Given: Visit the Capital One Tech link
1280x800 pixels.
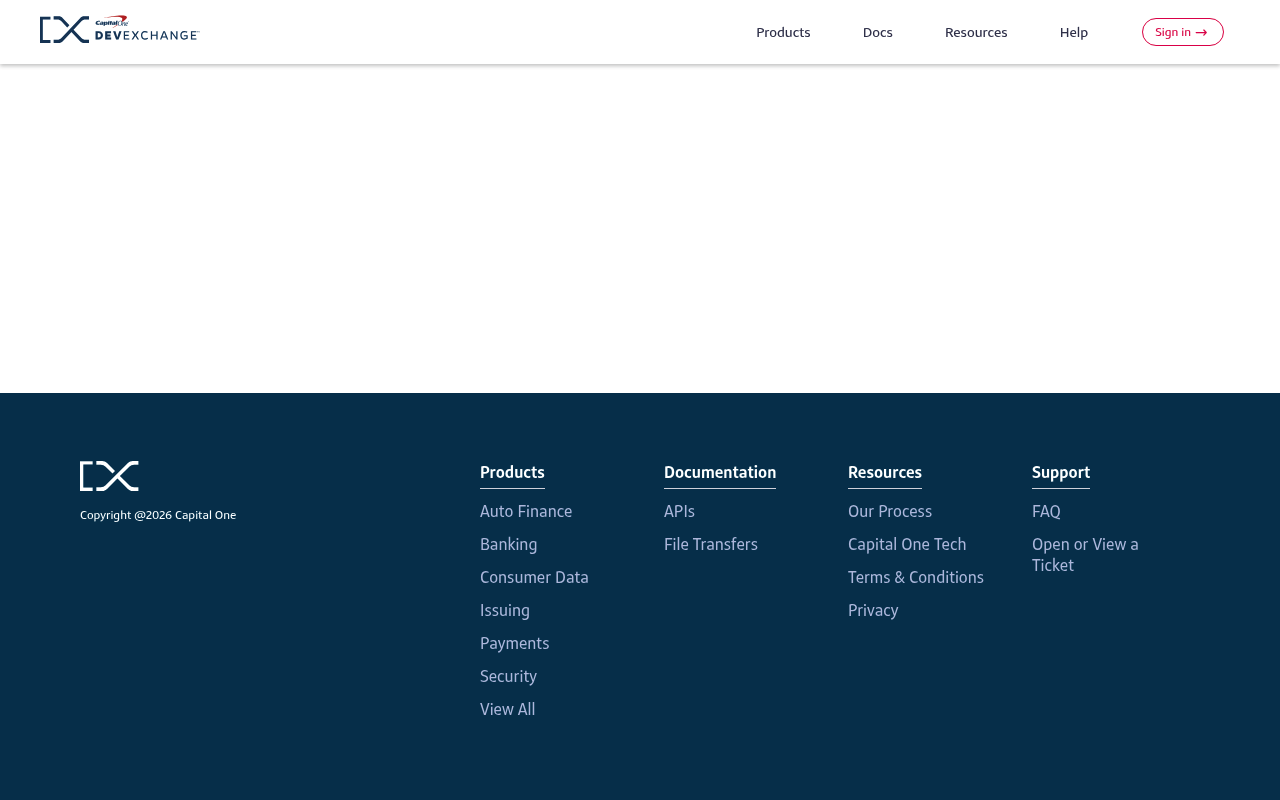Looking at the screenshot, I should [907, 544].
